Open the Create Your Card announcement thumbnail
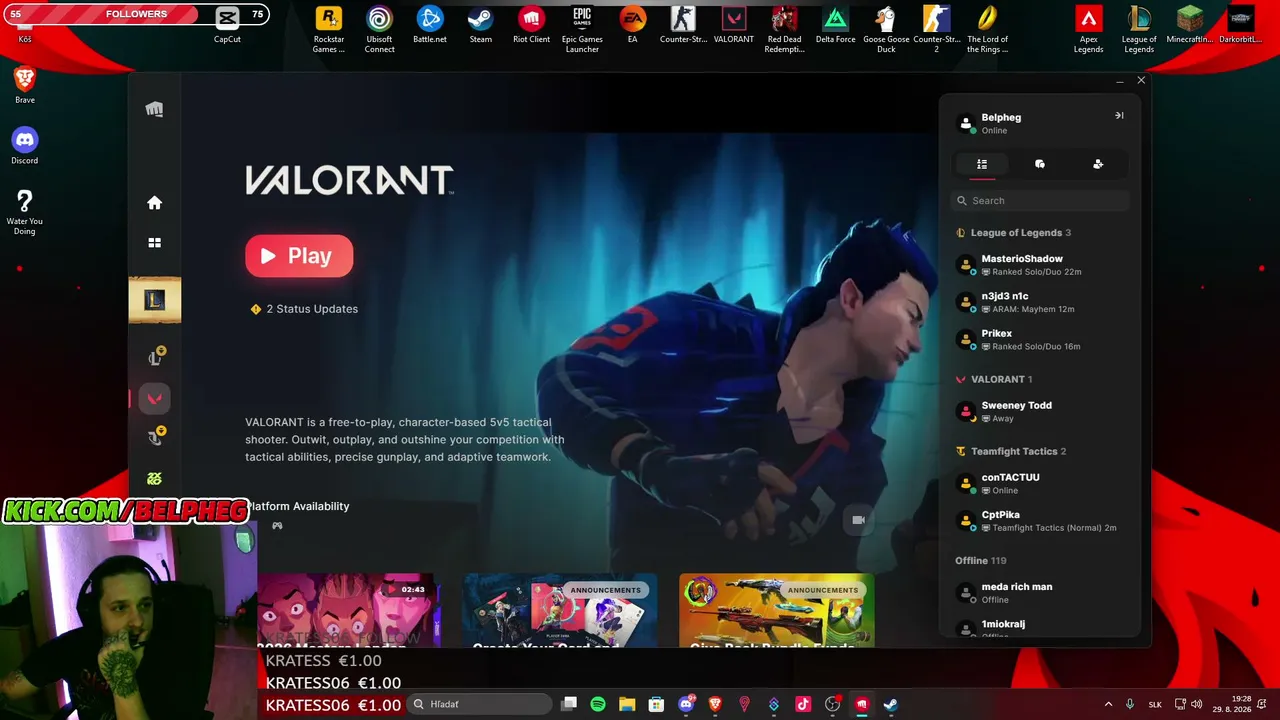This screenshot has height=720, width=1280. pyautogui.click(x=560, y=610)
